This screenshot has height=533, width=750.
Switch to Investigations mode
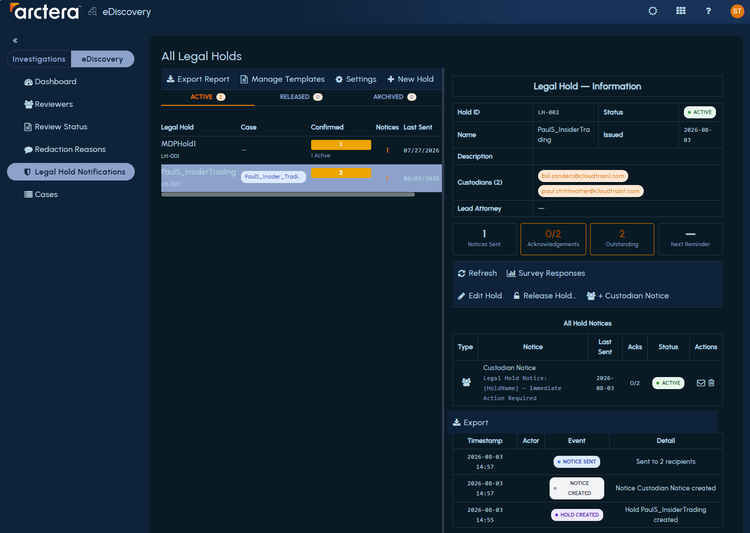pos(39,59)
